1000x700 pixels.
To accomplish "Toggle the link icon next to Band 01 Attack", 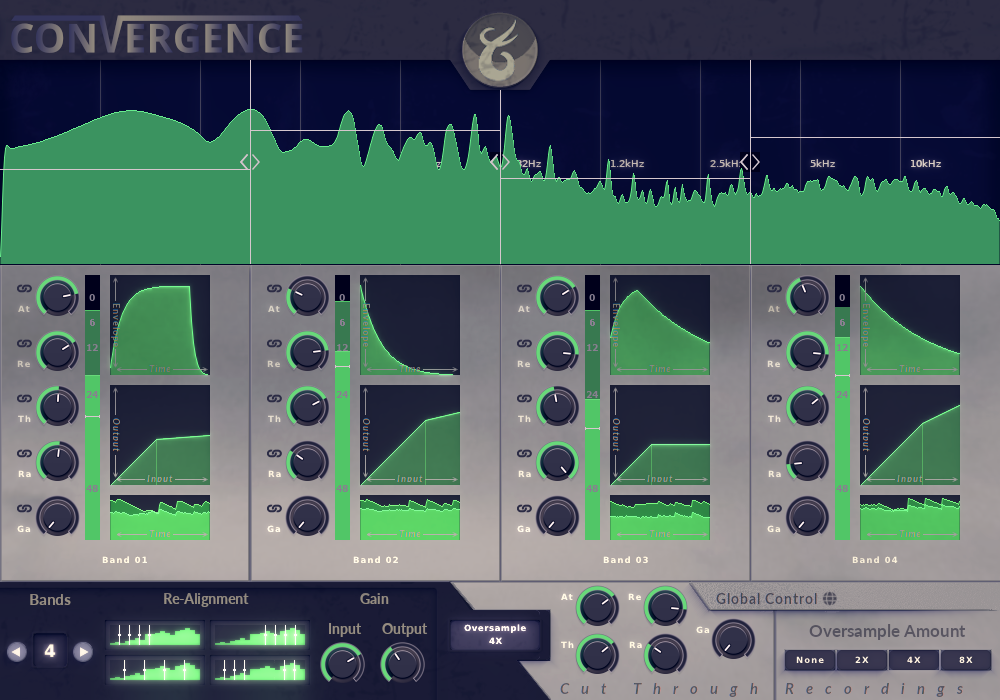I will click(23, 288).
